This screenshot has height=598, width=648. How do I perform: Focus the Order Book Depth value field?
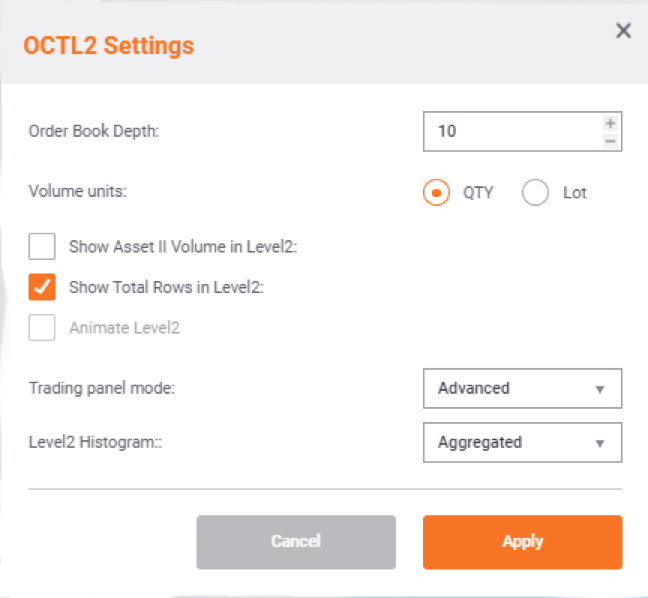click(x=512, y=131)
